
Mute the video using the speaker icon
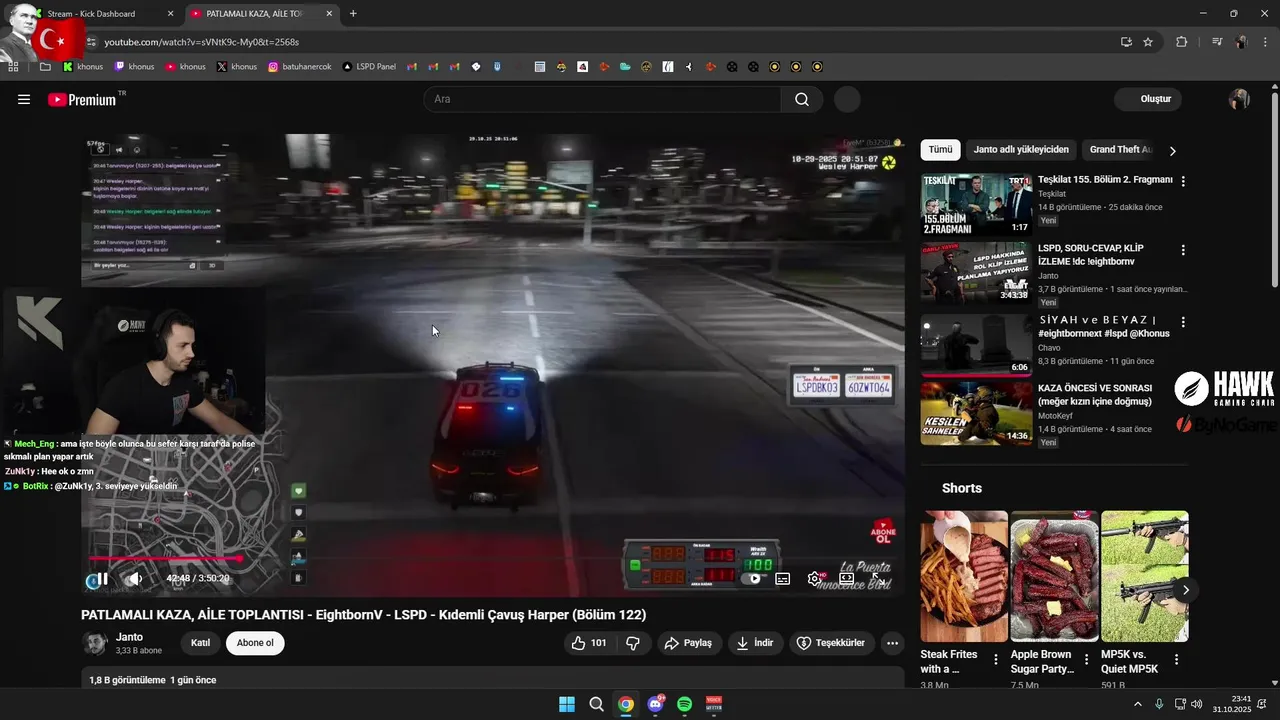tap(135, 578)
